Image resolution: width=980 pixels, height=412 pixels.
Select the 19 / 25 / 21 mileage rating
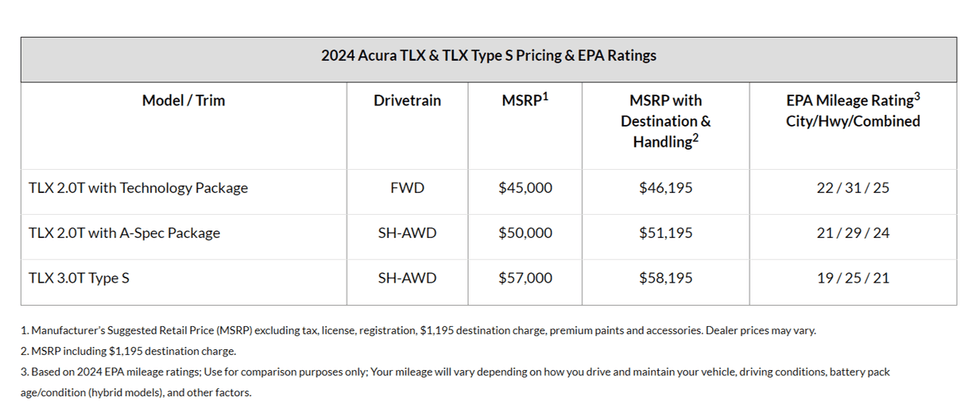[853, 278]
